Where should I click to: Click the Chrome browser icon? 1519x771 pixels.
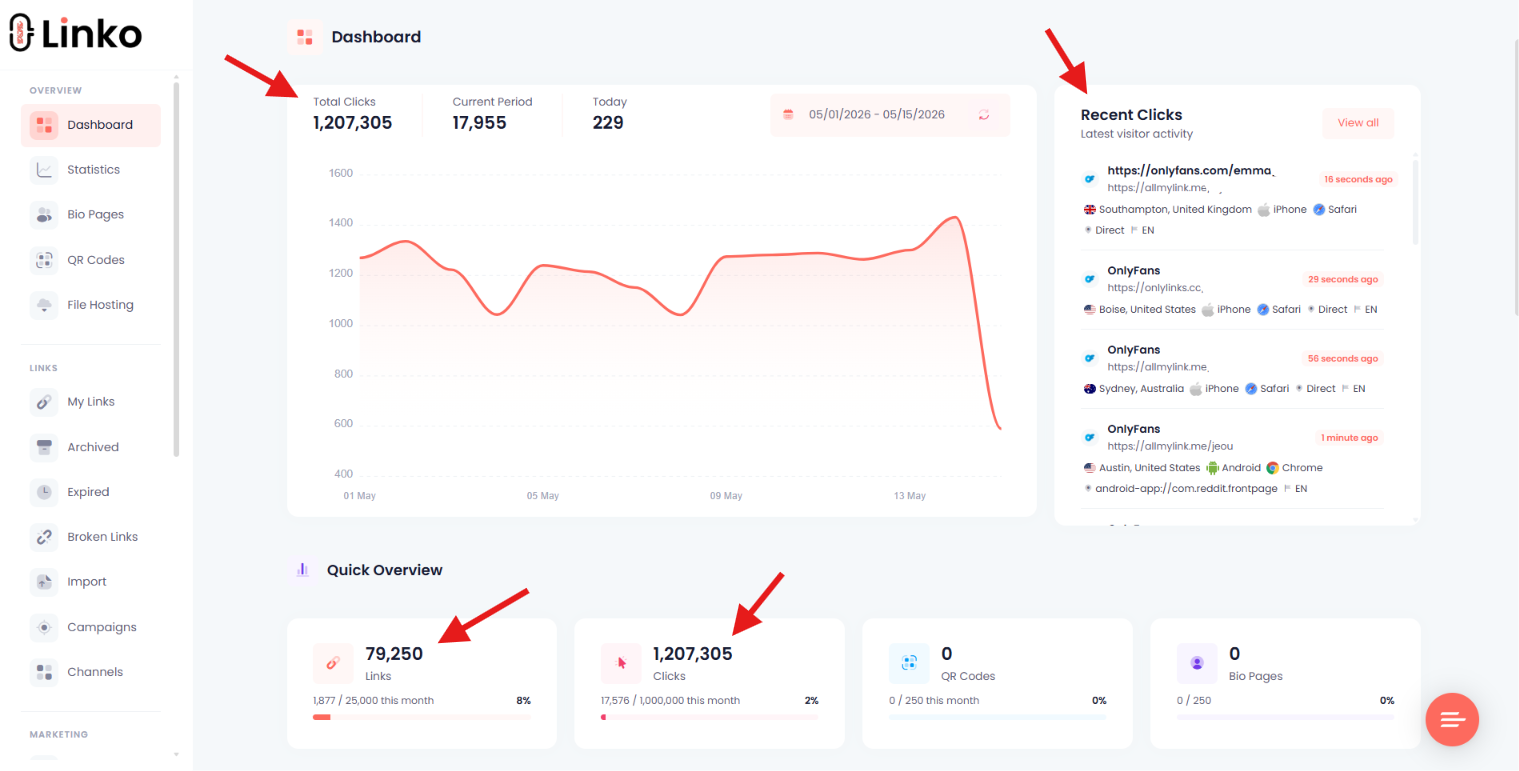pyautogui.click(x=1273, y=468)
